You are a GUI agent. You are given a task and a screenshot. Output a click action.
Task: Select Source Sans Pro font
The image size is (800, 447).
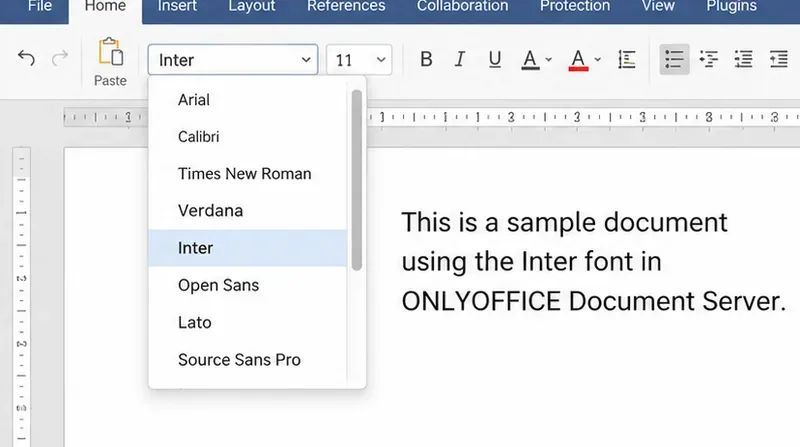[x=247, y=360]
